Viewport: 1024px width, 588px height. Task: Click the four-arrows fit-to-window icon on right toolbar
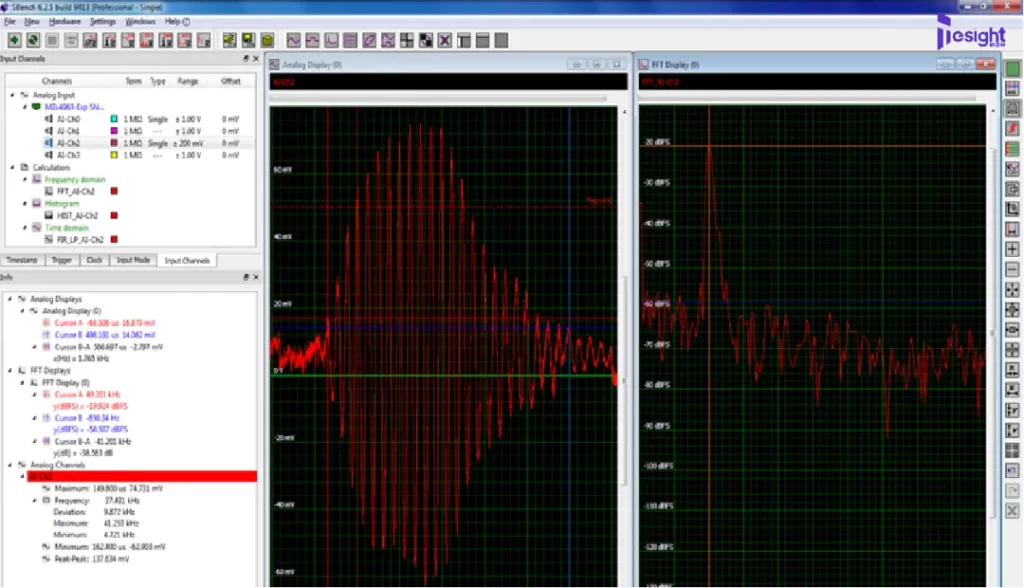1012,289
